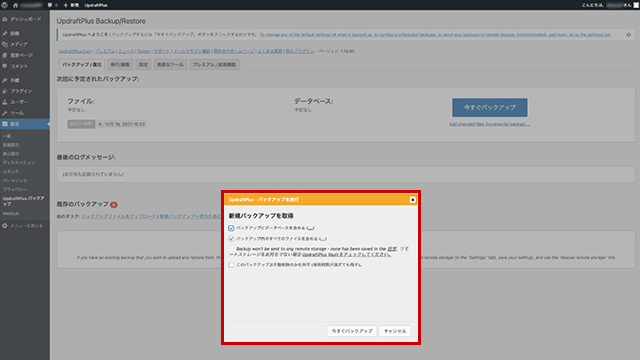Open the ニュース link
Viewport: 640px width, 360px height.
click(126, 51)
